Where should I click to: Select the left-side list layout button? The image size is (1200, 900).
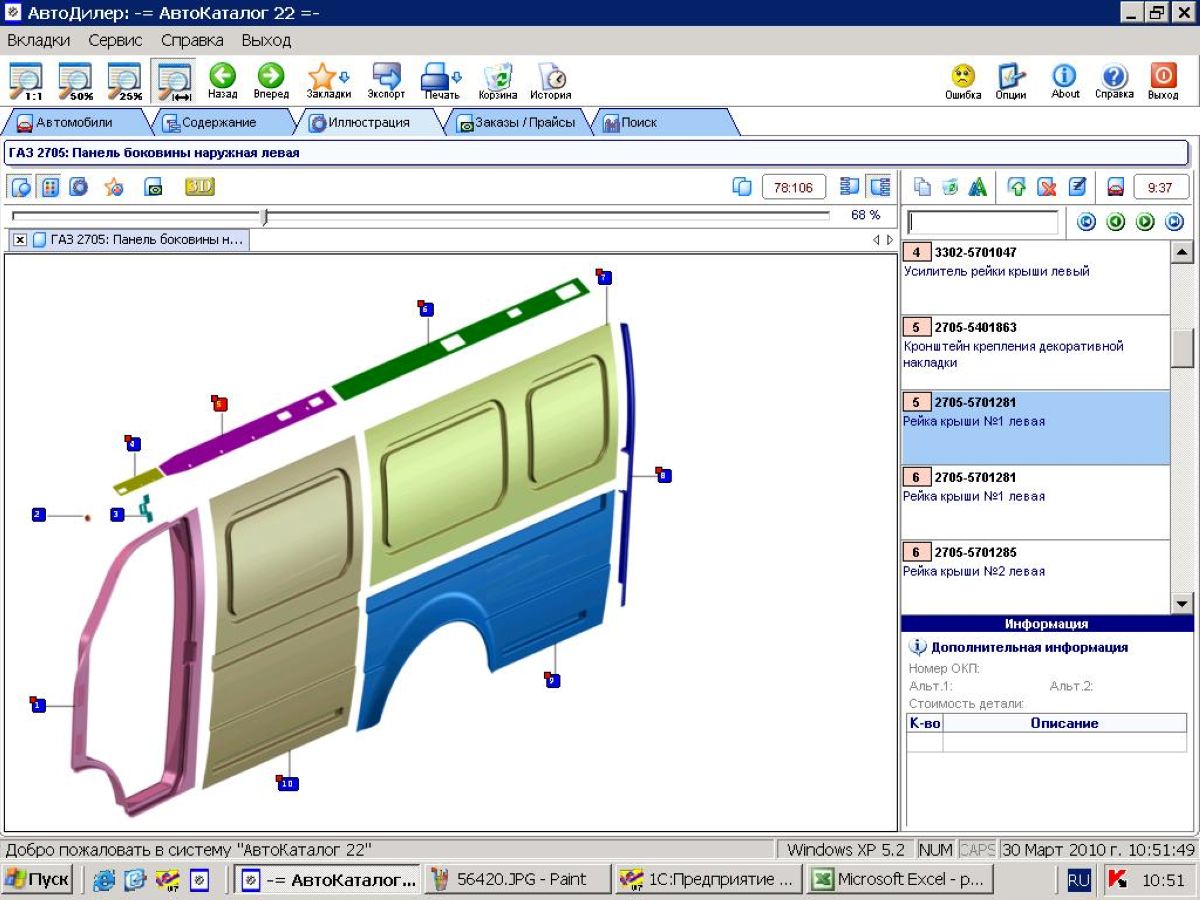click(x=850, y=186)
